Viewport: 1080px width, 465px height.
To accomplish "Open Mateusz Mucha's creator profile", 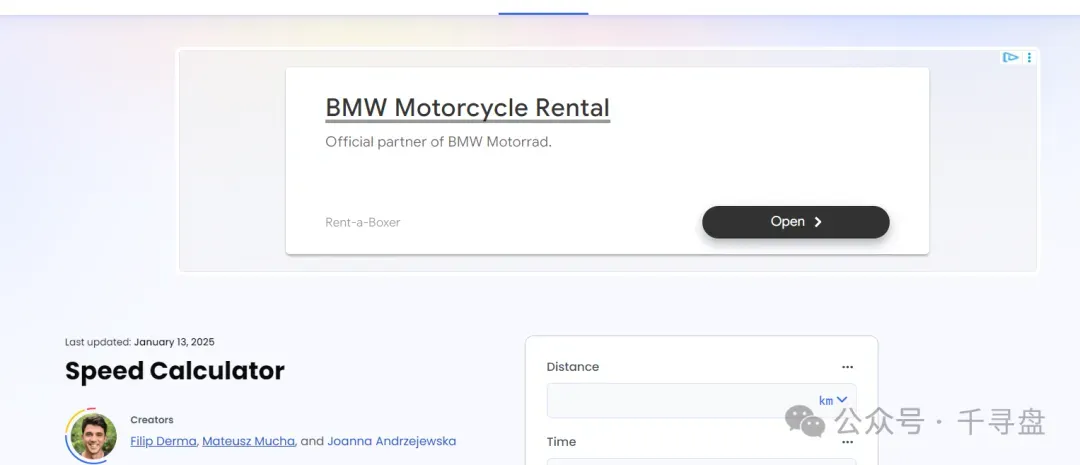I will click(249, 441).
